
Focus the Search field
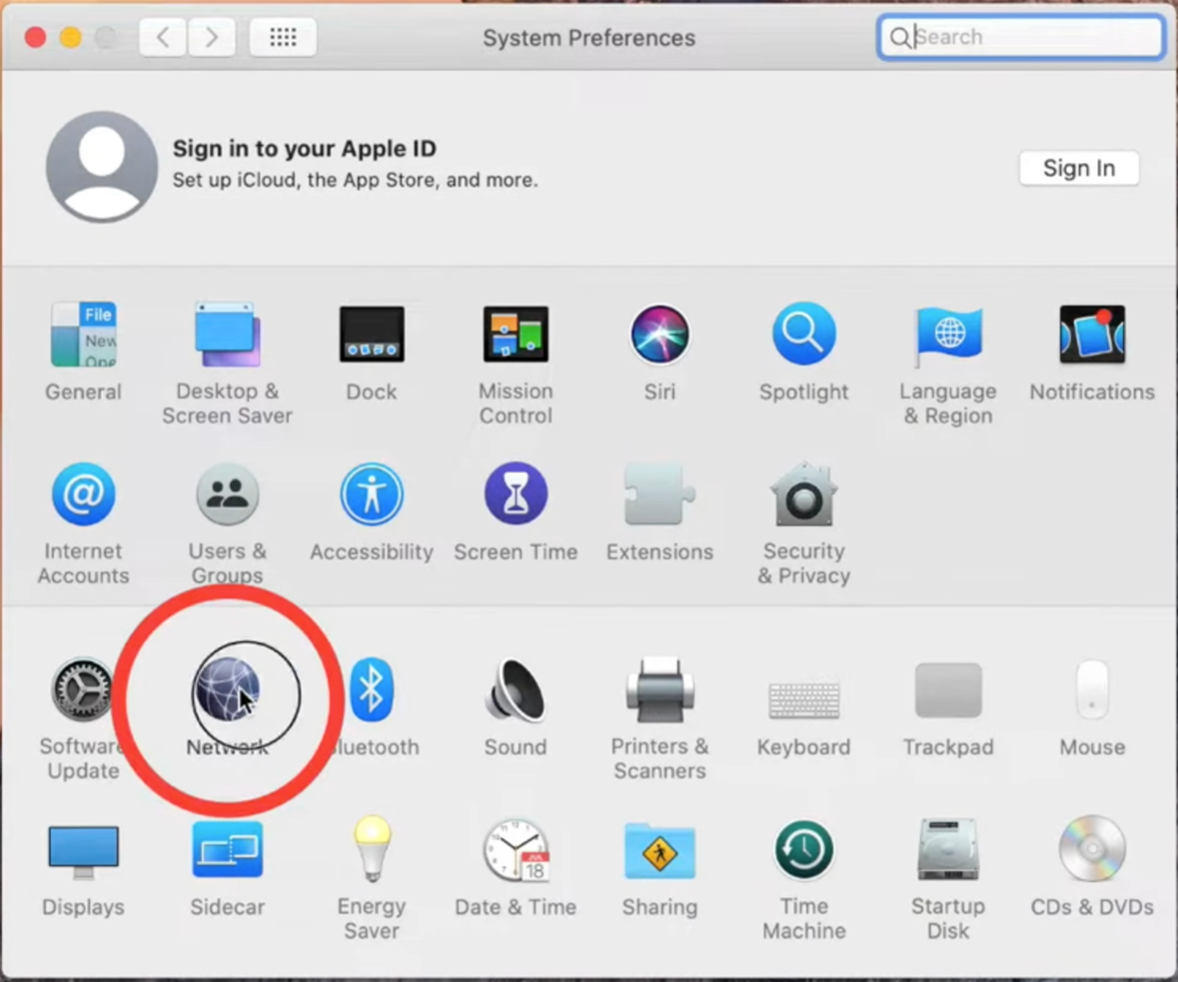[1021, 37]
